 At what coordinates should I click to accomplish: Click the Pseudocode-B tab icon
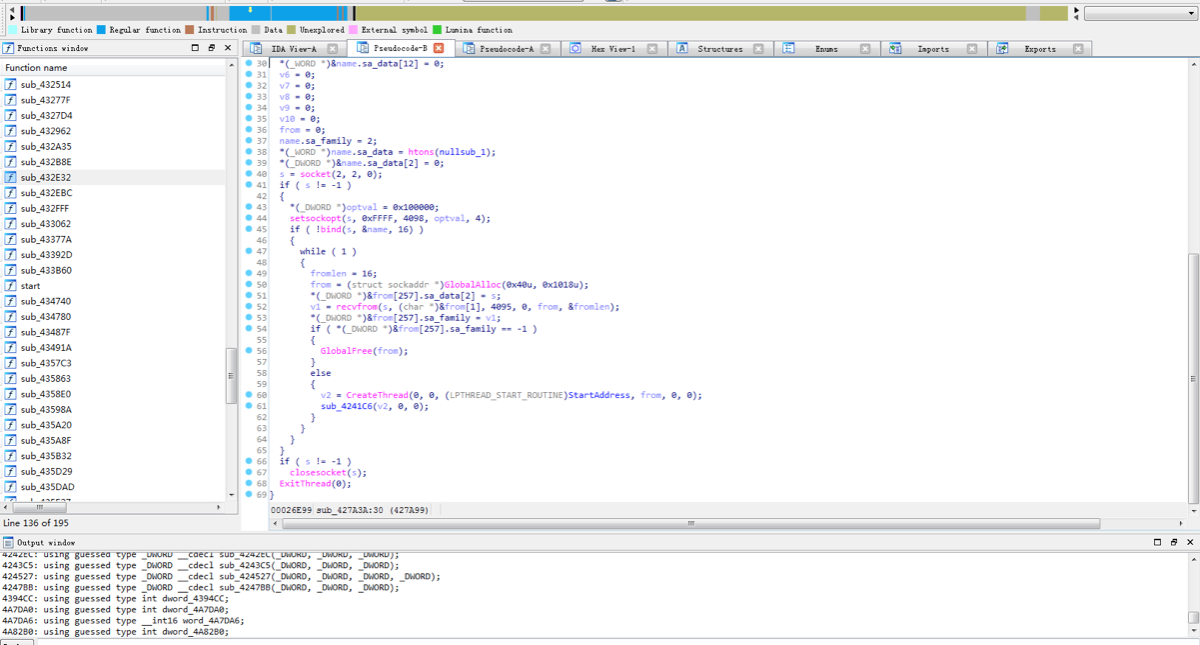(362, 48)
